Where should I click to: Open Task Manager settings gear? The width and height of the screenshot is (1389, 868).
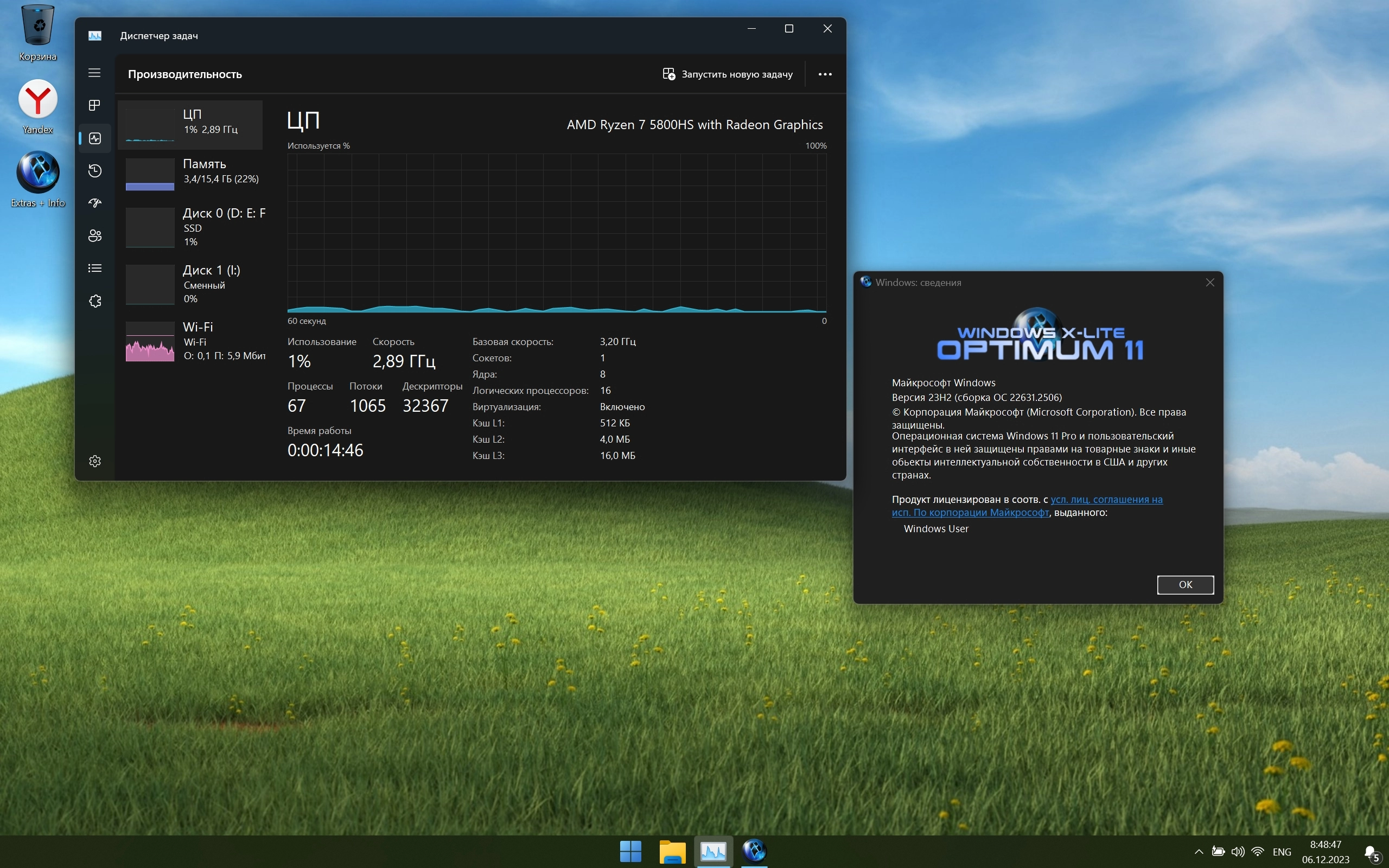(x=95, y=461)
